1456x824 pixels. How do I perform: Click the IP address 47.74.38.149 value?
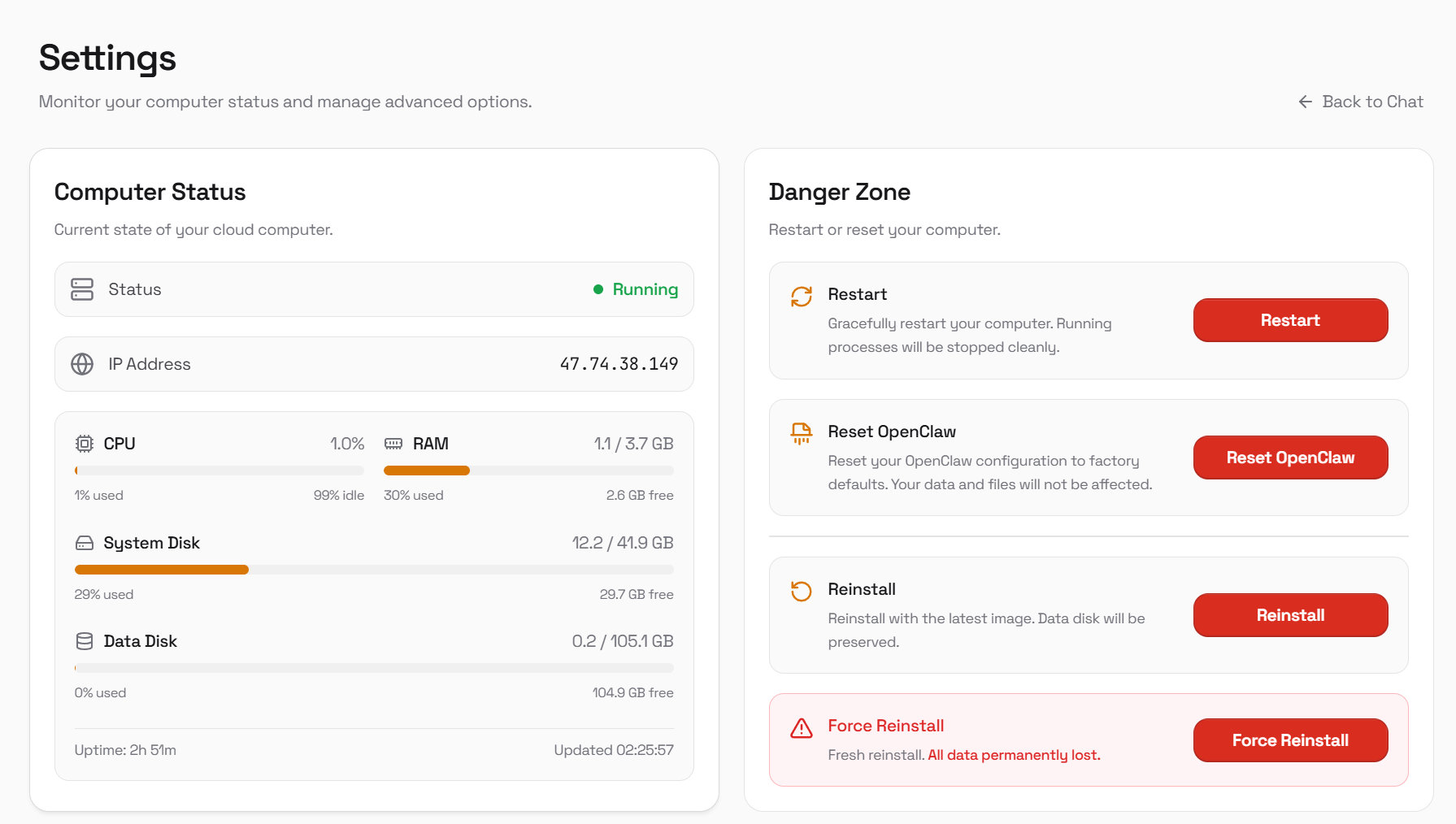point(619,364)
